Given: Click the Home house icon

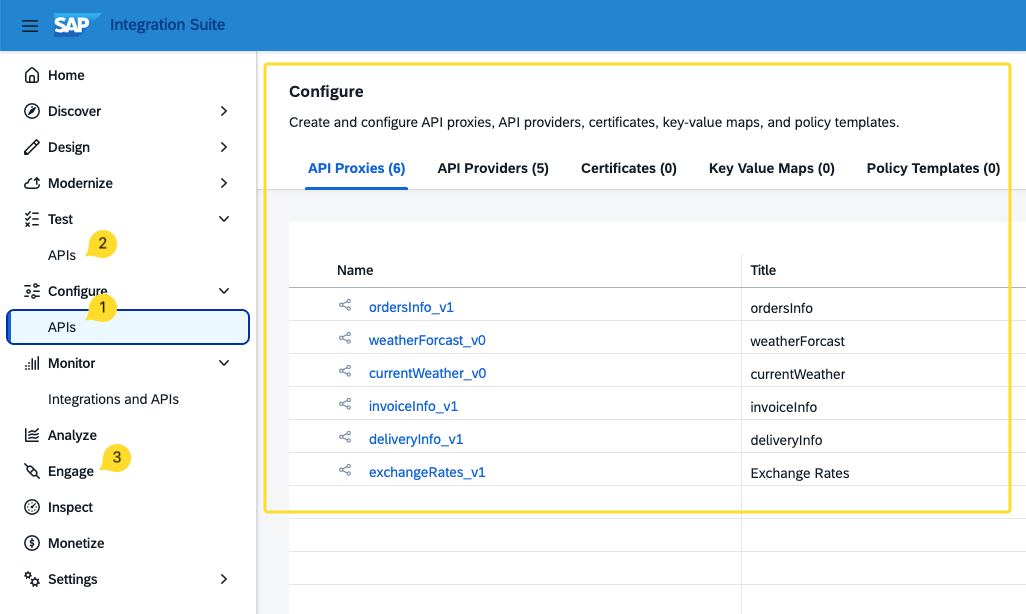Looking at the screenshot, I should [31, 75].
